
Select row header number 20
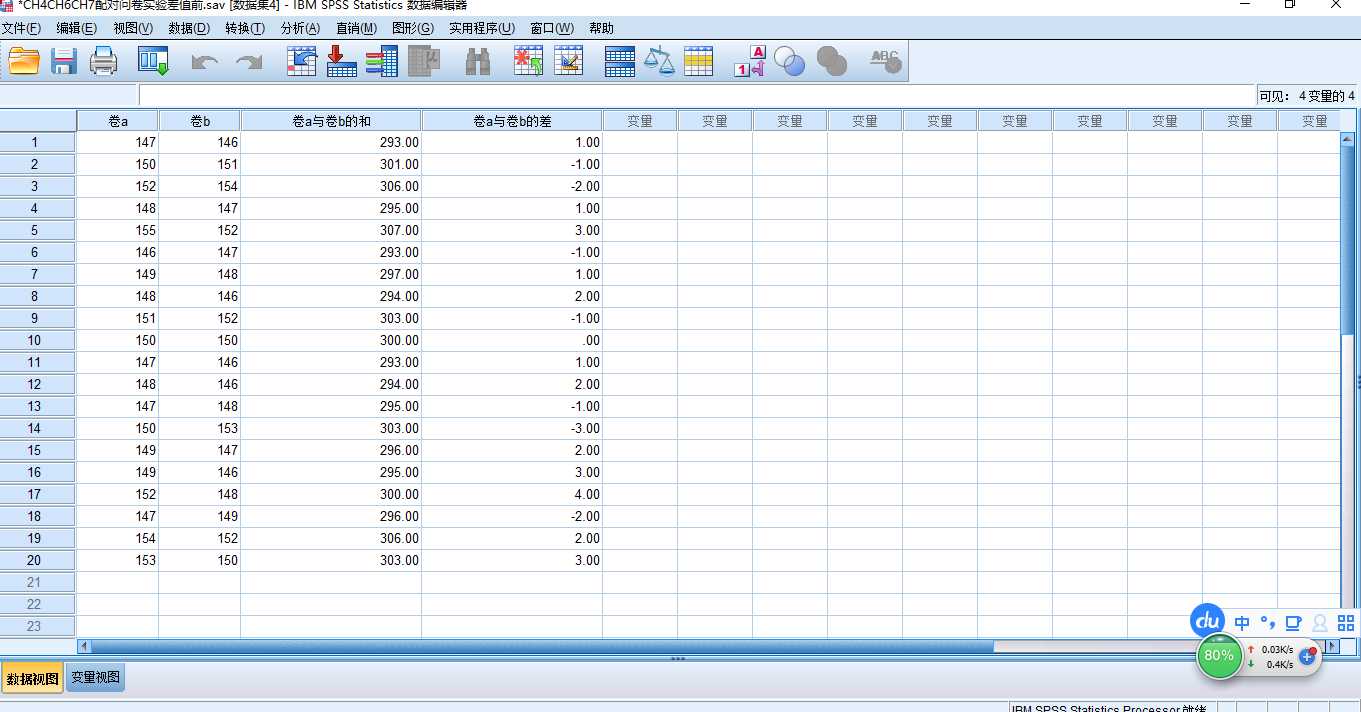(x=38, y=560)
